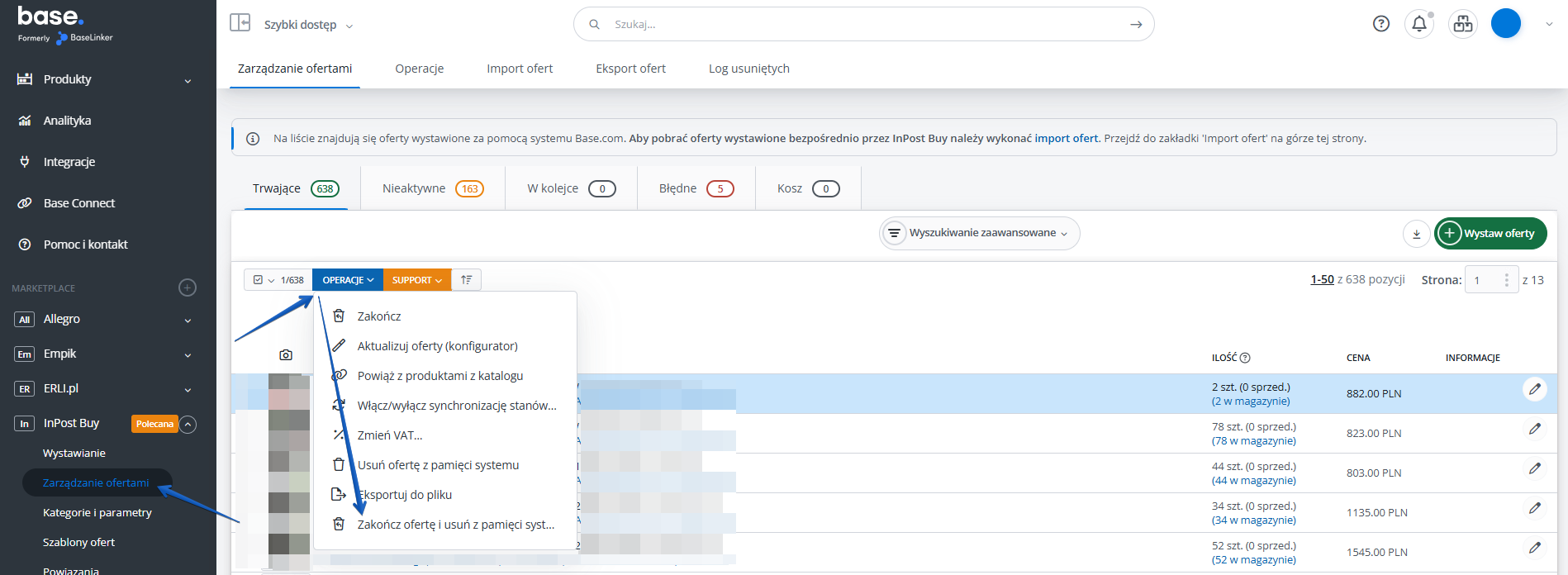Image resolution: width=1568 pixels, height=575 pixels.
Task: Click the sort order icon beside Support
Action: click(467, 280)
